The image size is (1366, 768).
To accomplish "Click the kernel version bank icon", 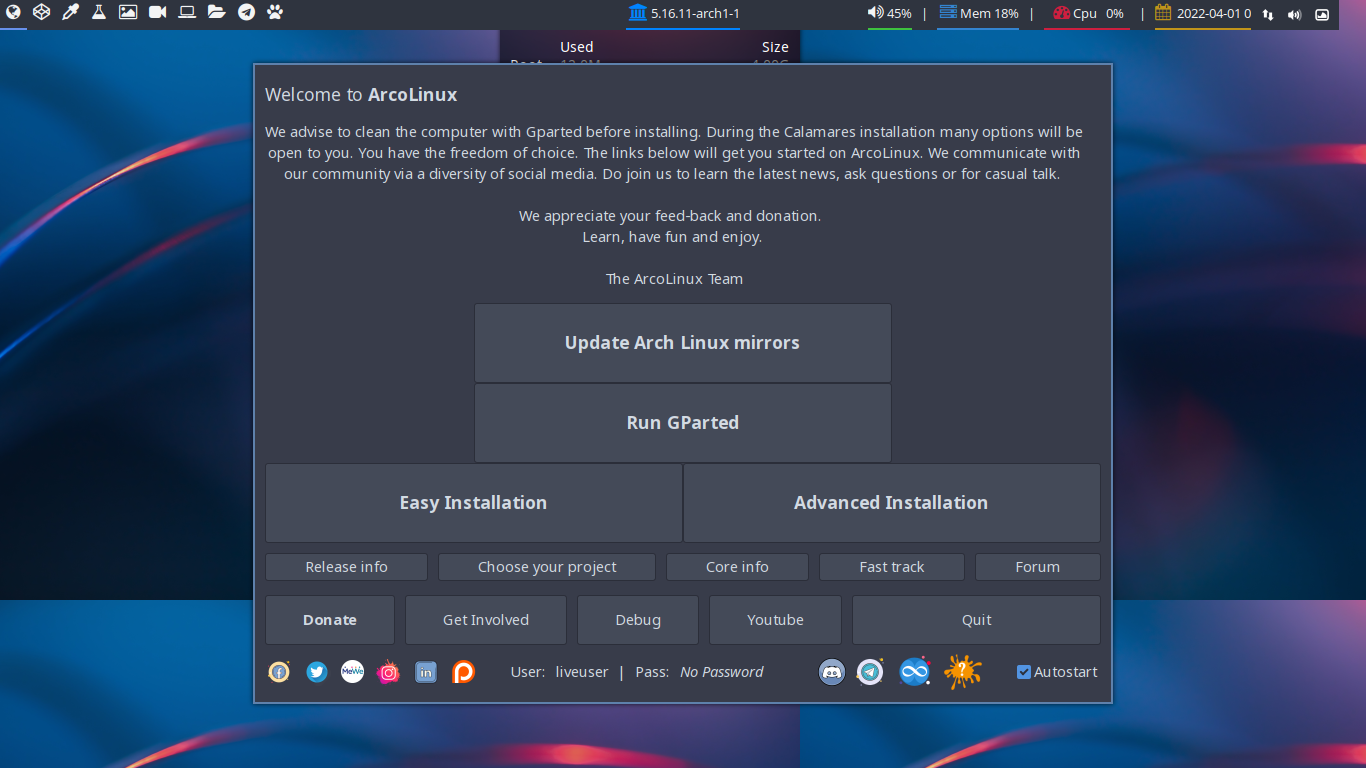I will coord(637,13).
